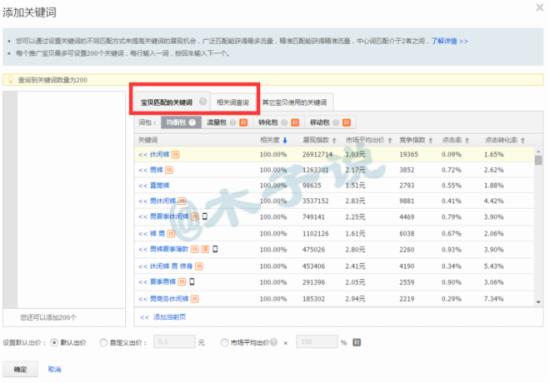The width and height of the screenshot is (550, 383).
Task: Click the 7.34% conversion rate cell
Action: point(494,299)
